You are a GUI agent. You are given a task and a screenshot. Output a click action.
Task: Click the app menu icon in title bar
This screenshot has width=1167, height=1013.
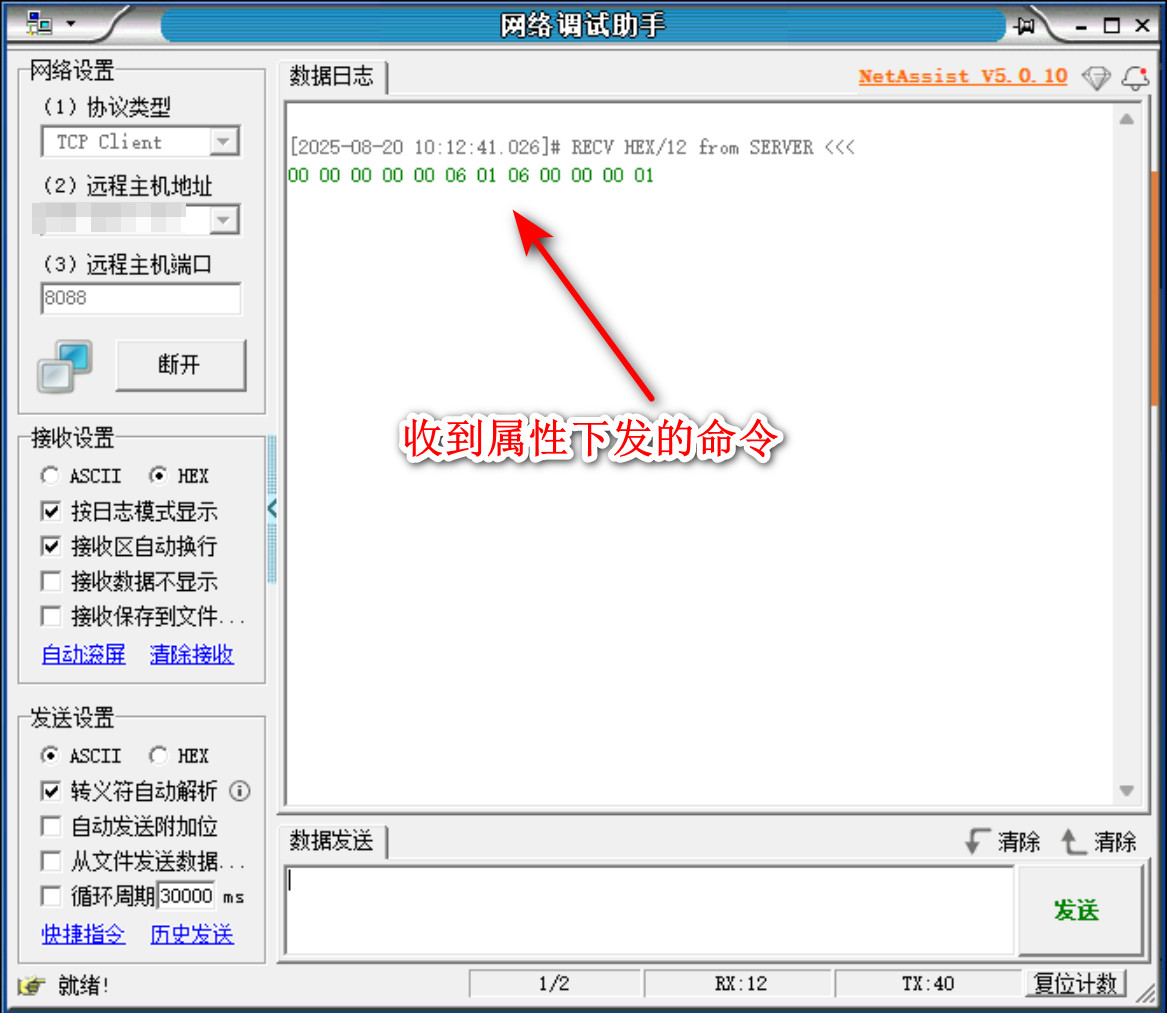(39, 23)
